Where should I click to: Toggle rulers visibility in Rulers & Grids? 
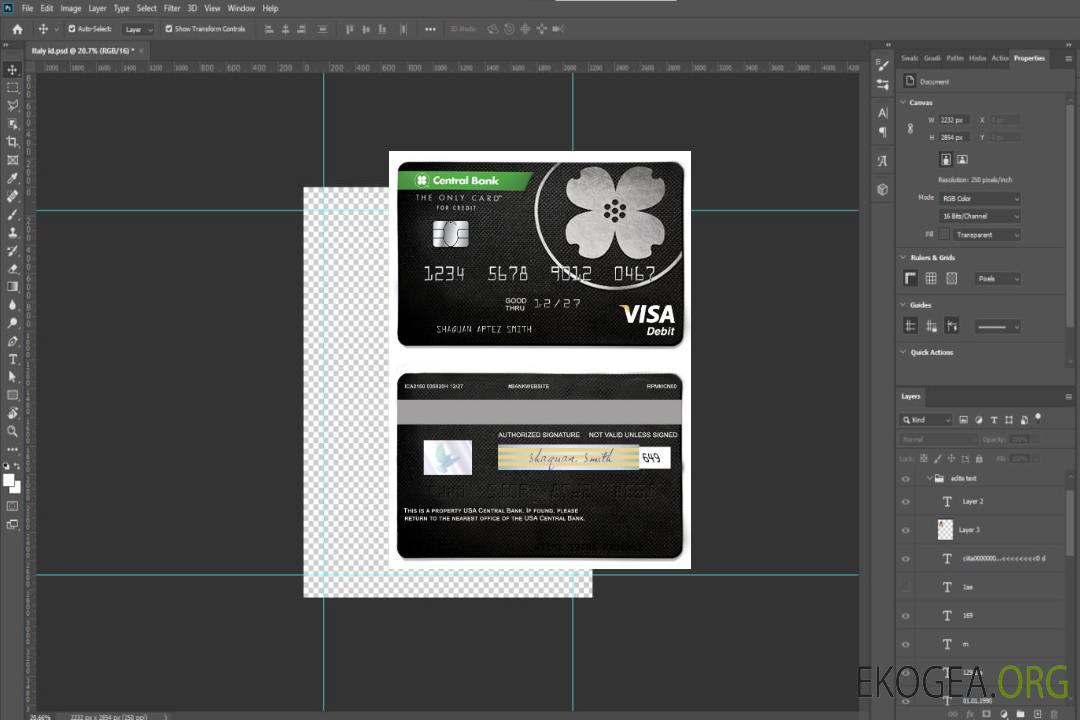(911, 278)
